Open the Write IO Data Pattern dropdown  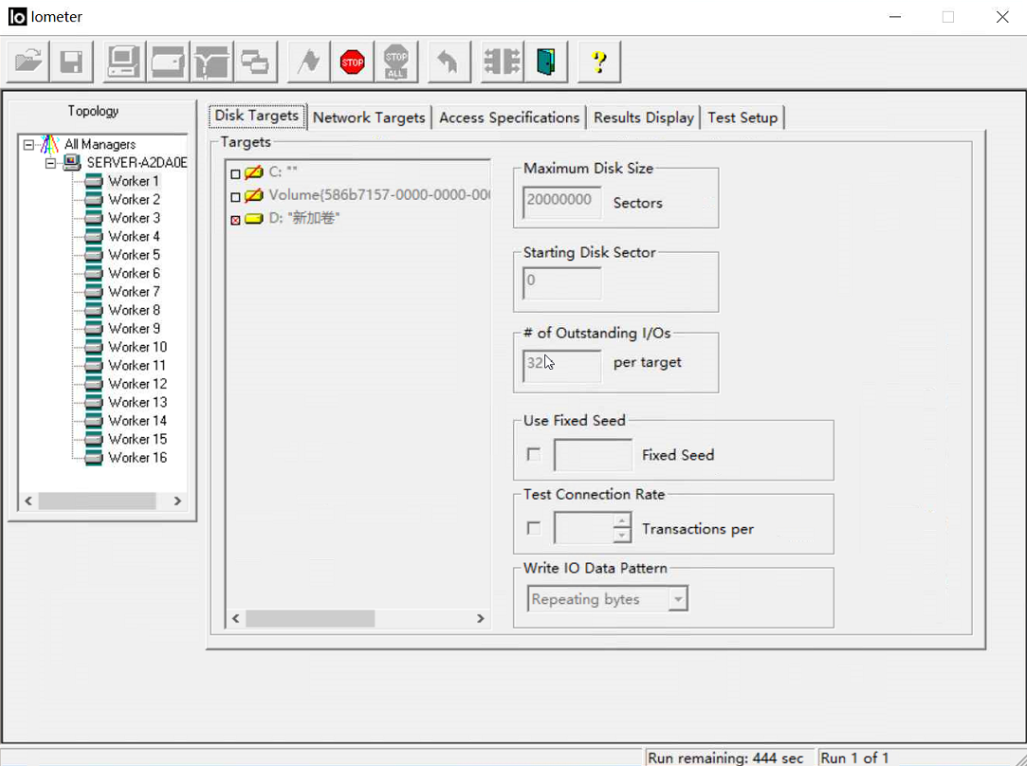[x=678, y=600]
